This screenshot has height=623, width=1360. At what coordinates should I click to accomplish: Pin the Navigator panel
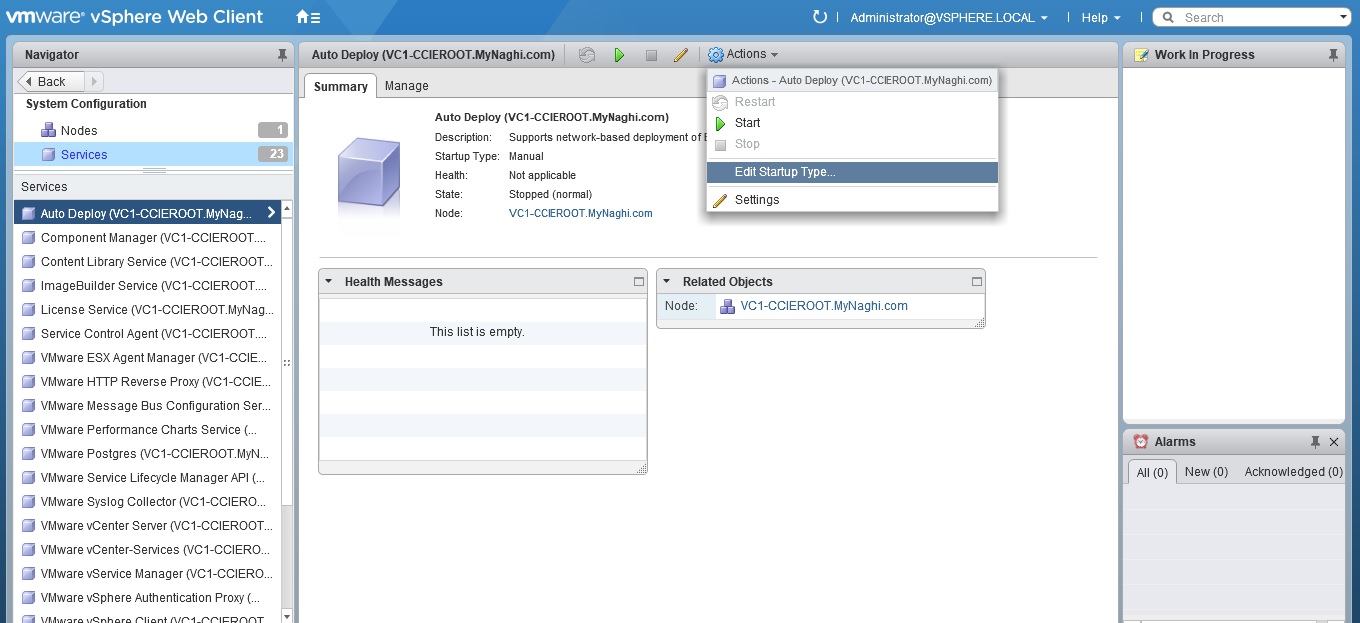[282, 55]
